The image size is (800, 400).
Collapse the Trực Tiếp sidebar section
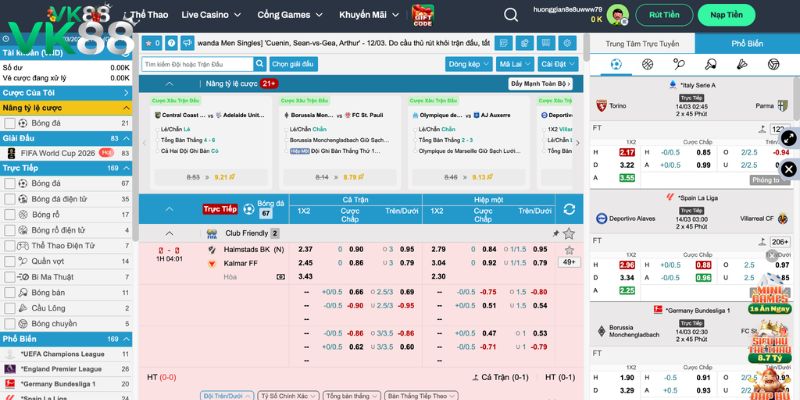[127, 168]
